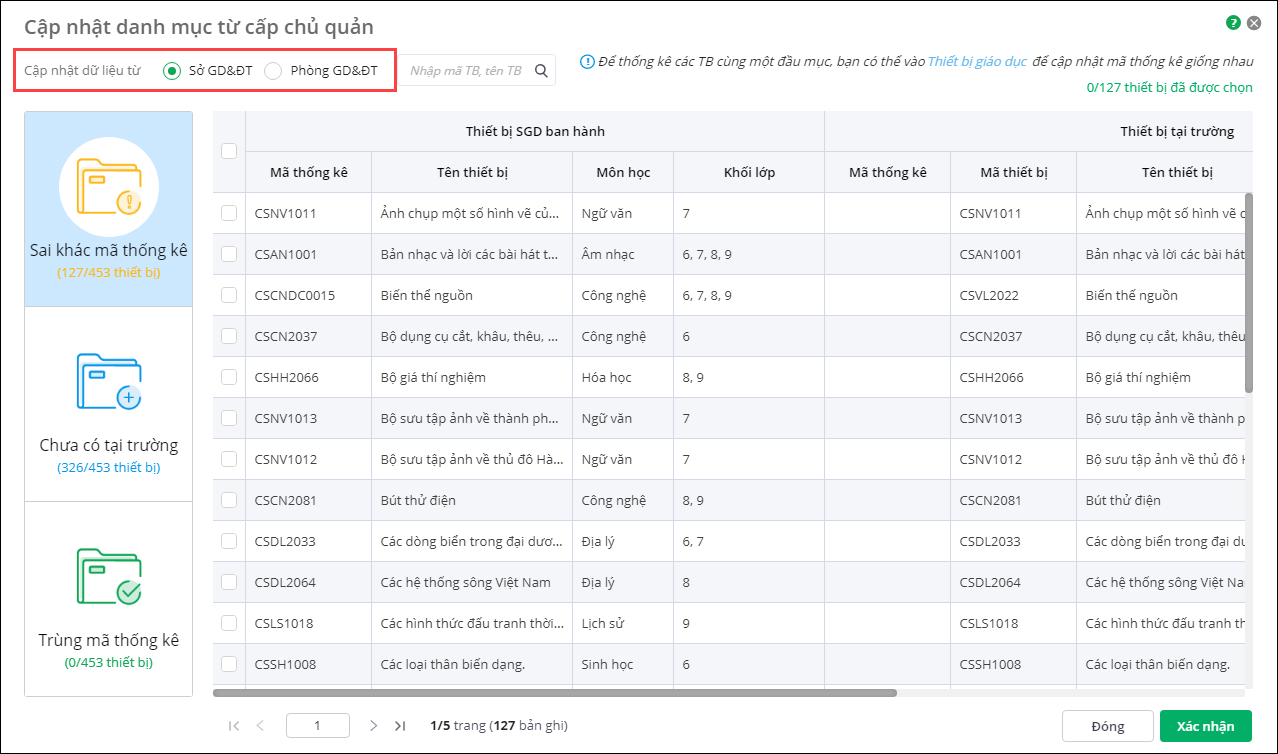
Task: Click the page number input field
Action: tap(317, 726)
